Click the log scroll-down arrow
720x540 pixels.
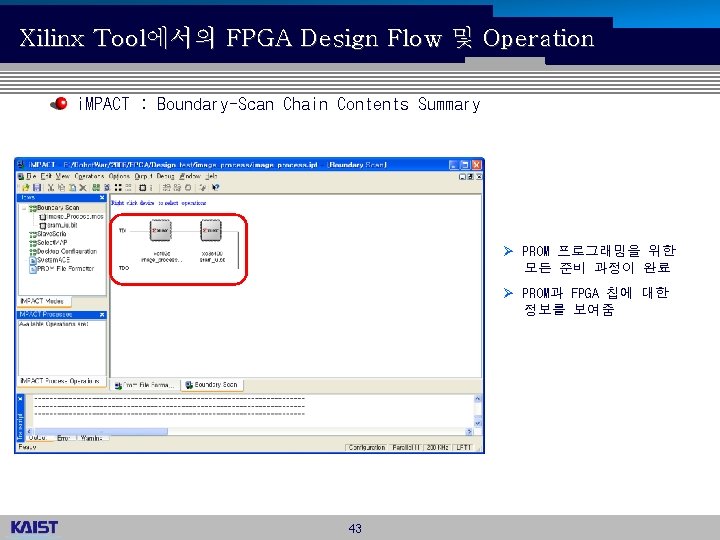[x=478, y=423]
